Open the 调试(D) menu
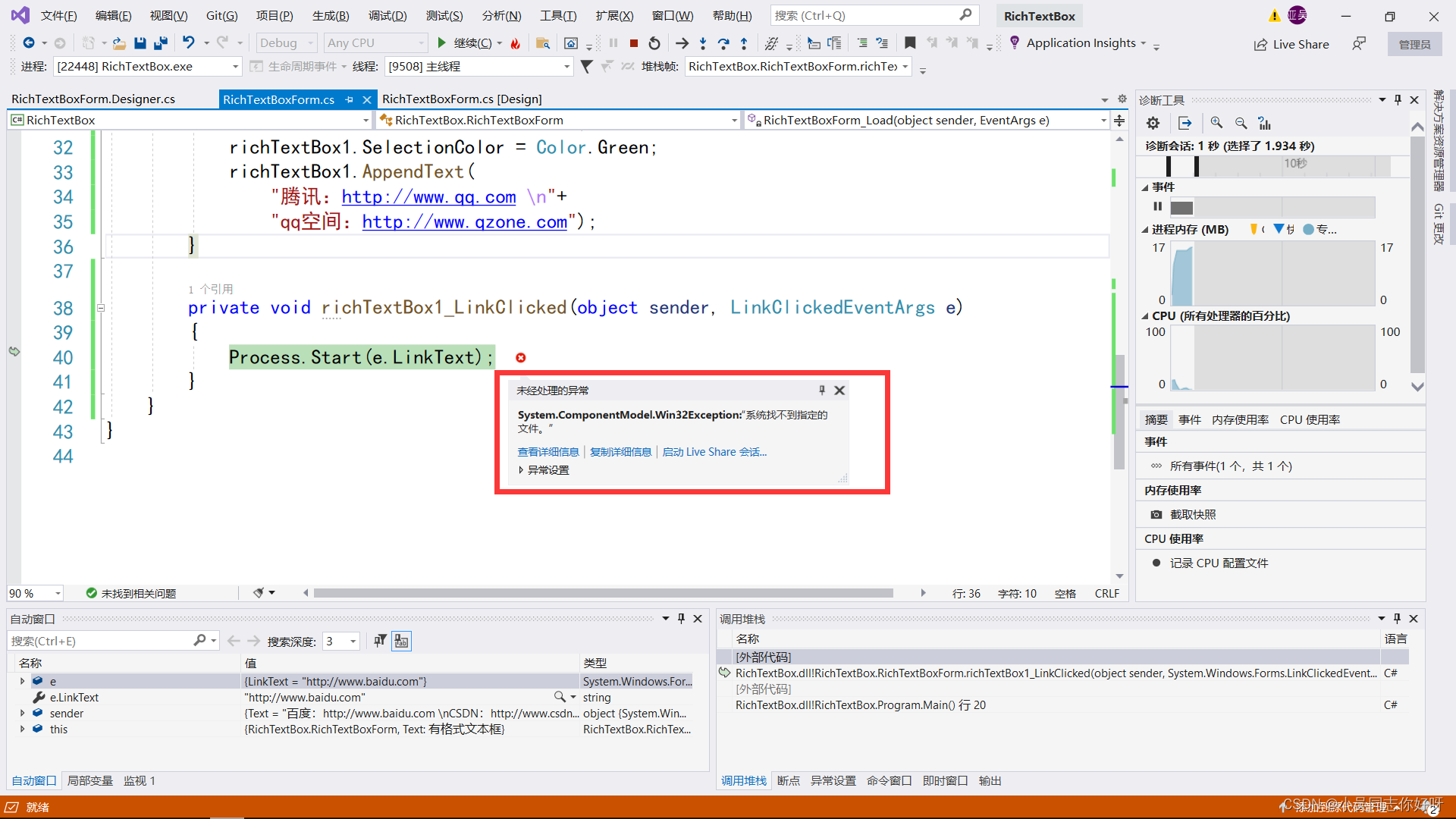 tap(387, 15)
